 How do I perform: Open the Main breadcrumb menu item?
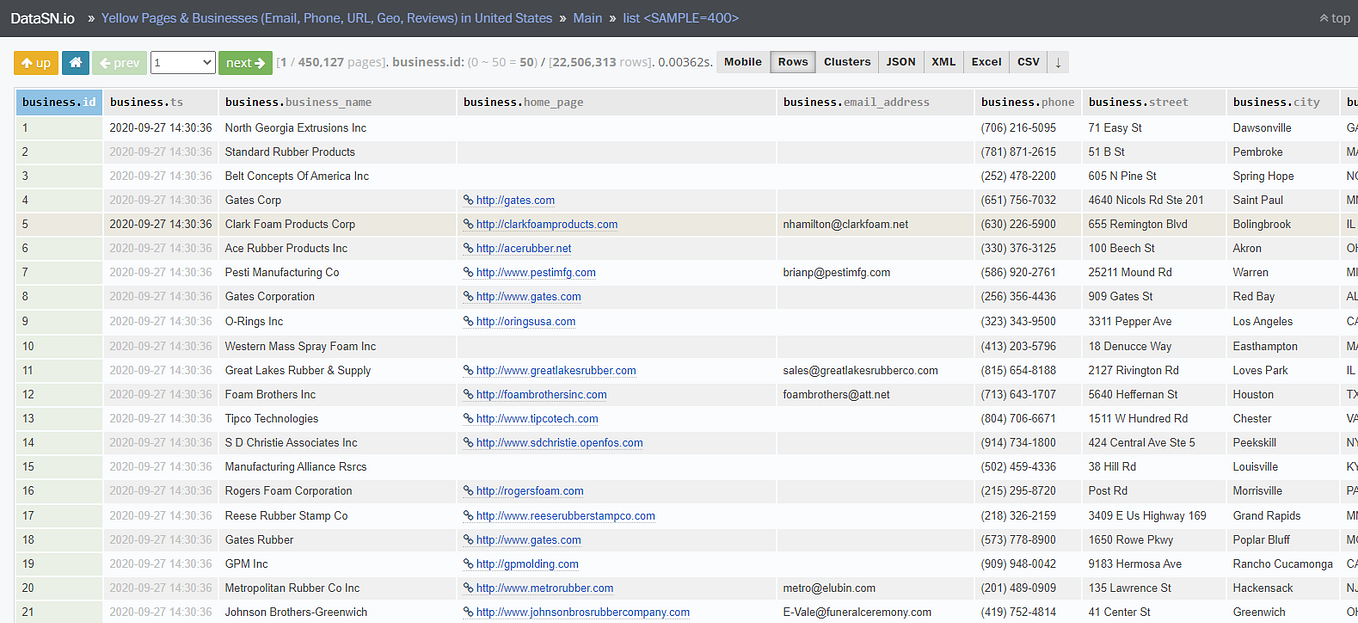coord(587,17)
